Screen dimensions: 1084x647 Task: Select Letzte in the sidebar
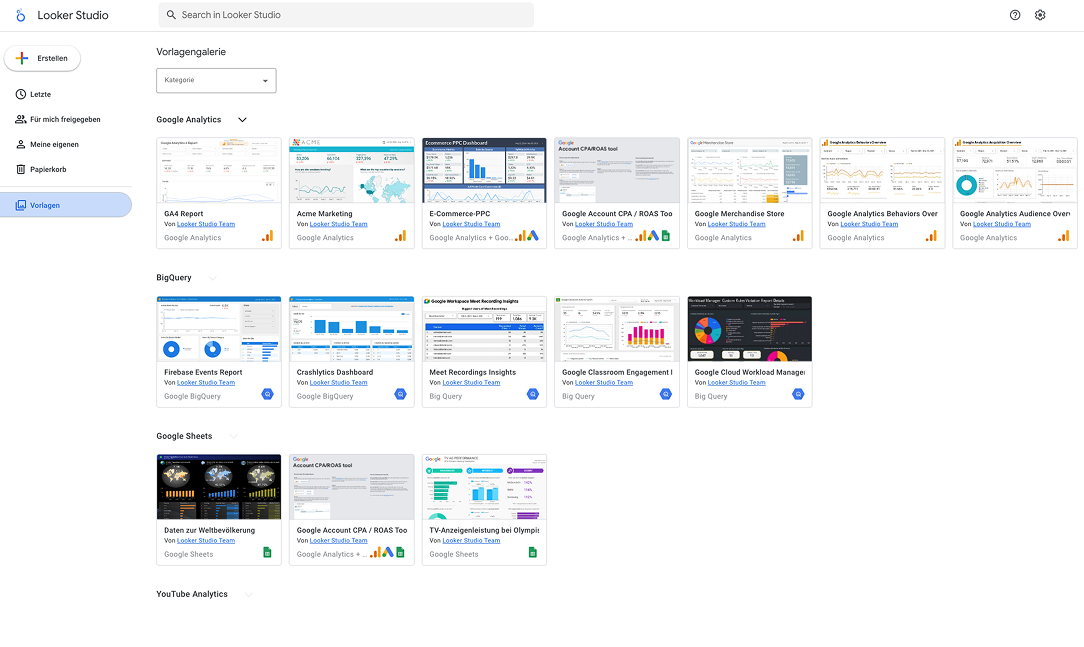click(x=40, y=94)
